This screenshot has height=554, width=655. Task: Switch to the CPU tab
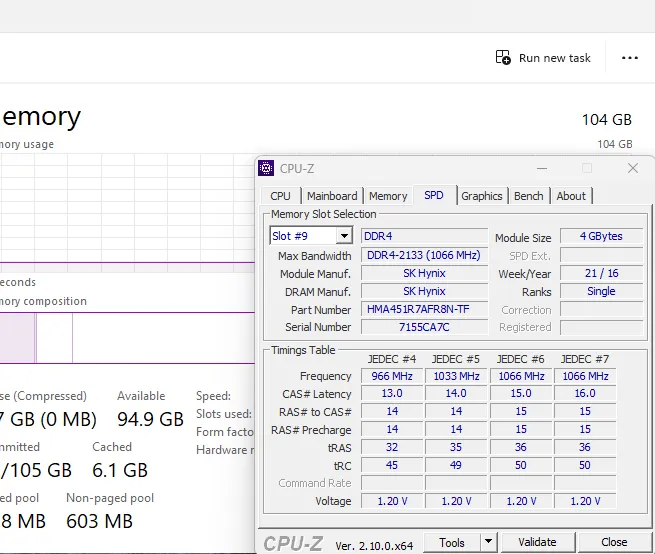(281, 196)
